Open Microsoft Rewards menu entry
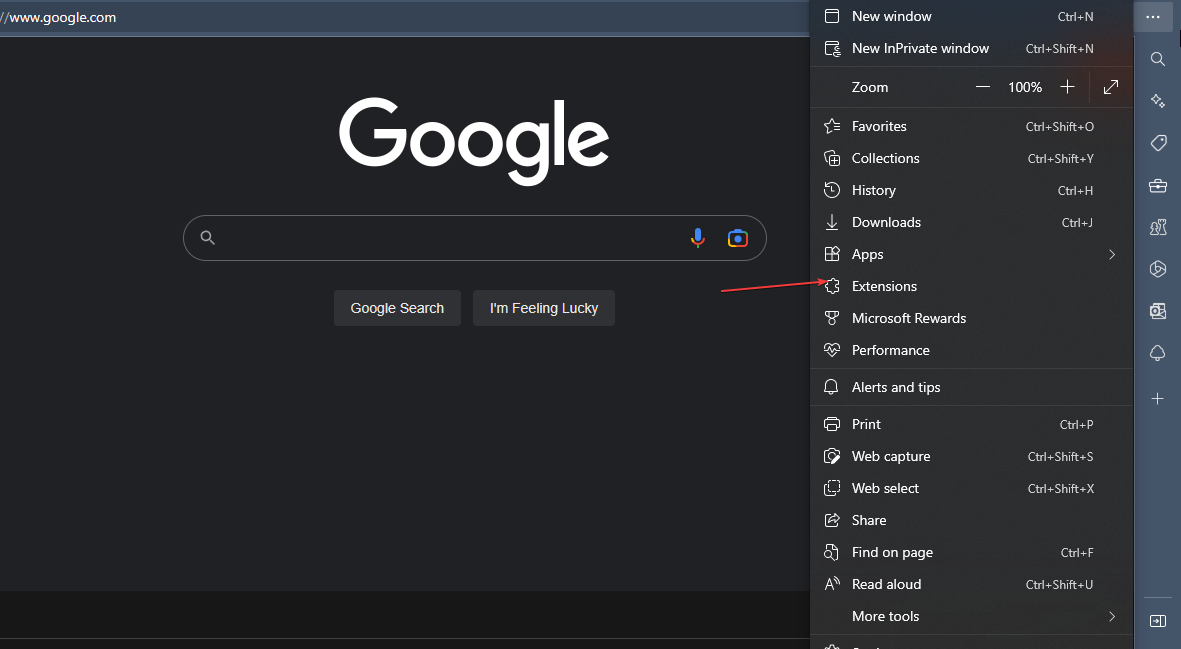Viewport: 1181px width, 649px height. click(x=972, y=318)
